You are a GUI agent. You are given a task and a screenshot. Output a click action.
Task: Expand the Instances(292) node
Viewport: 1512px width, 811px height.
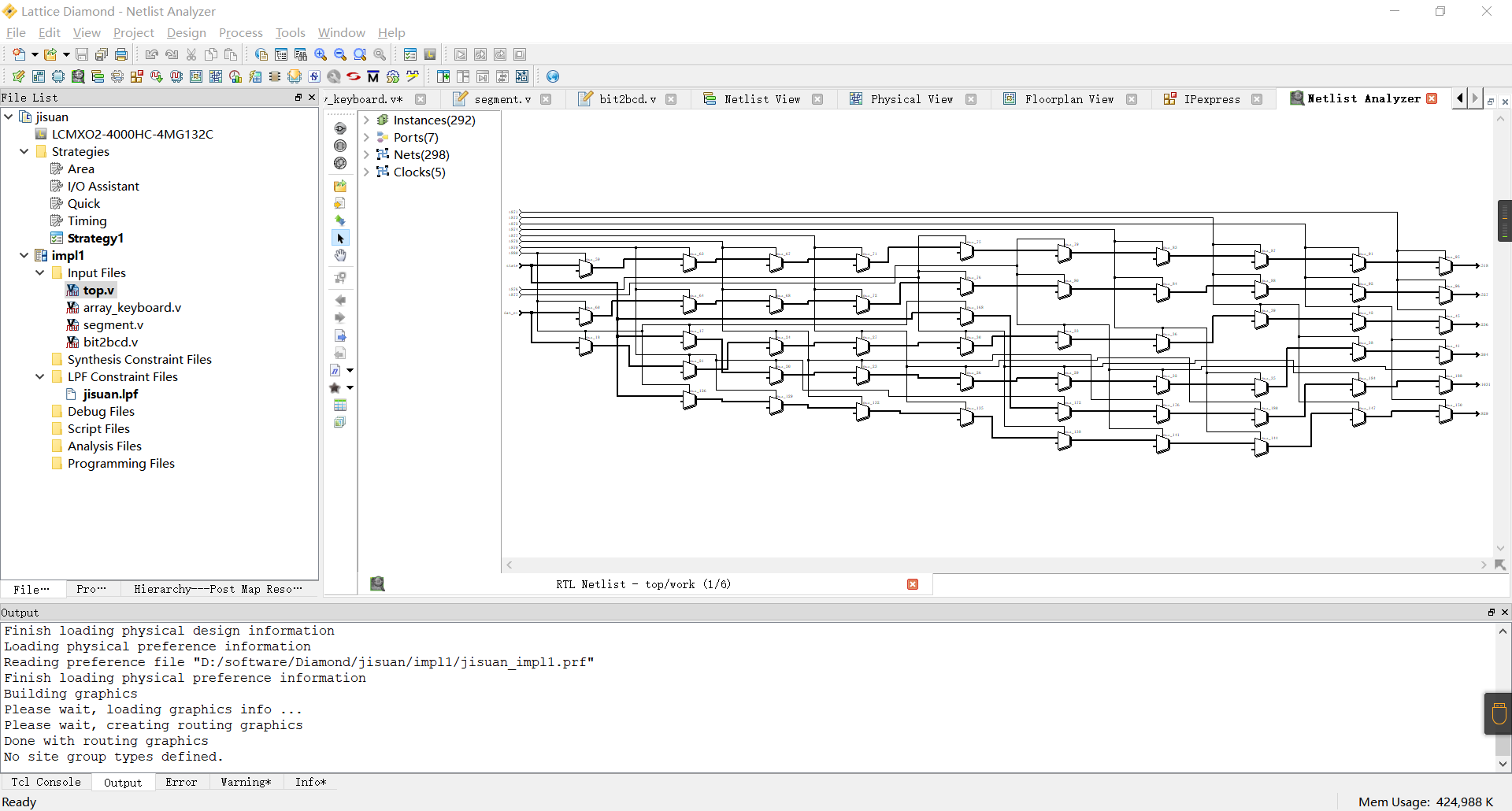366,120
